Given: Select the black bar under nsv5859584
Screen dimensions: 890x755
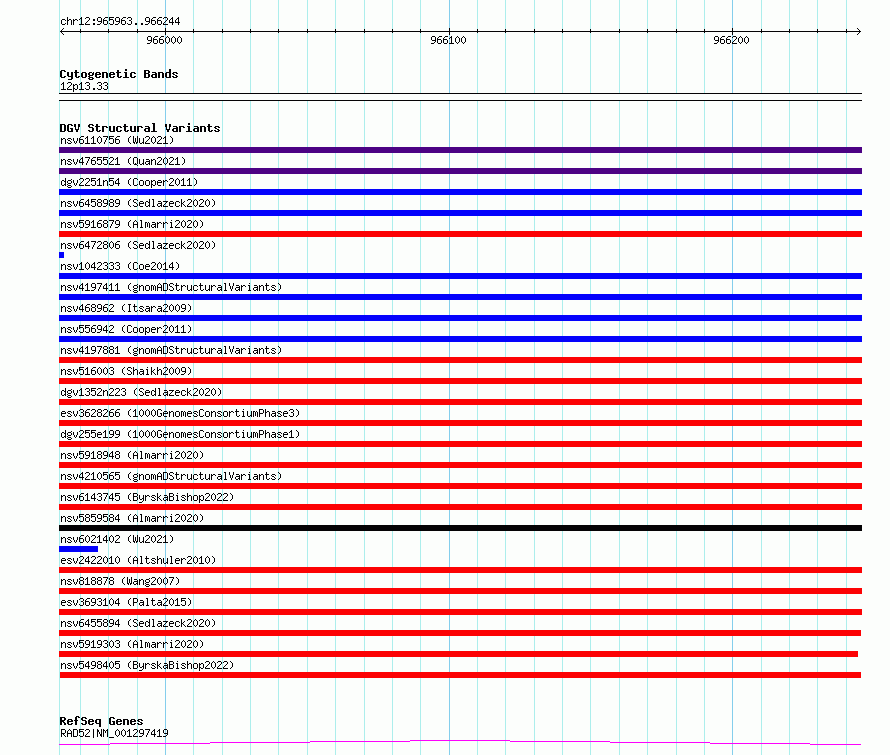Looking at the screenshot, I should 460,528.
